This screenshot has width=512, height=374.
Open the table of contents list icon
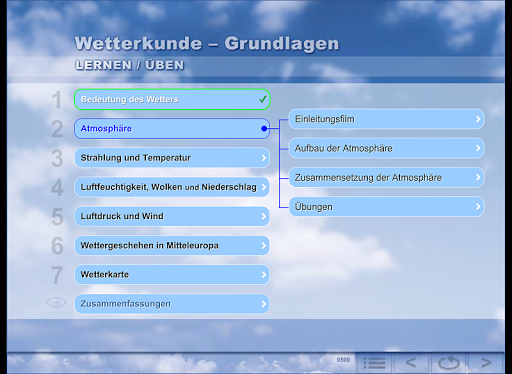[374, 363]
